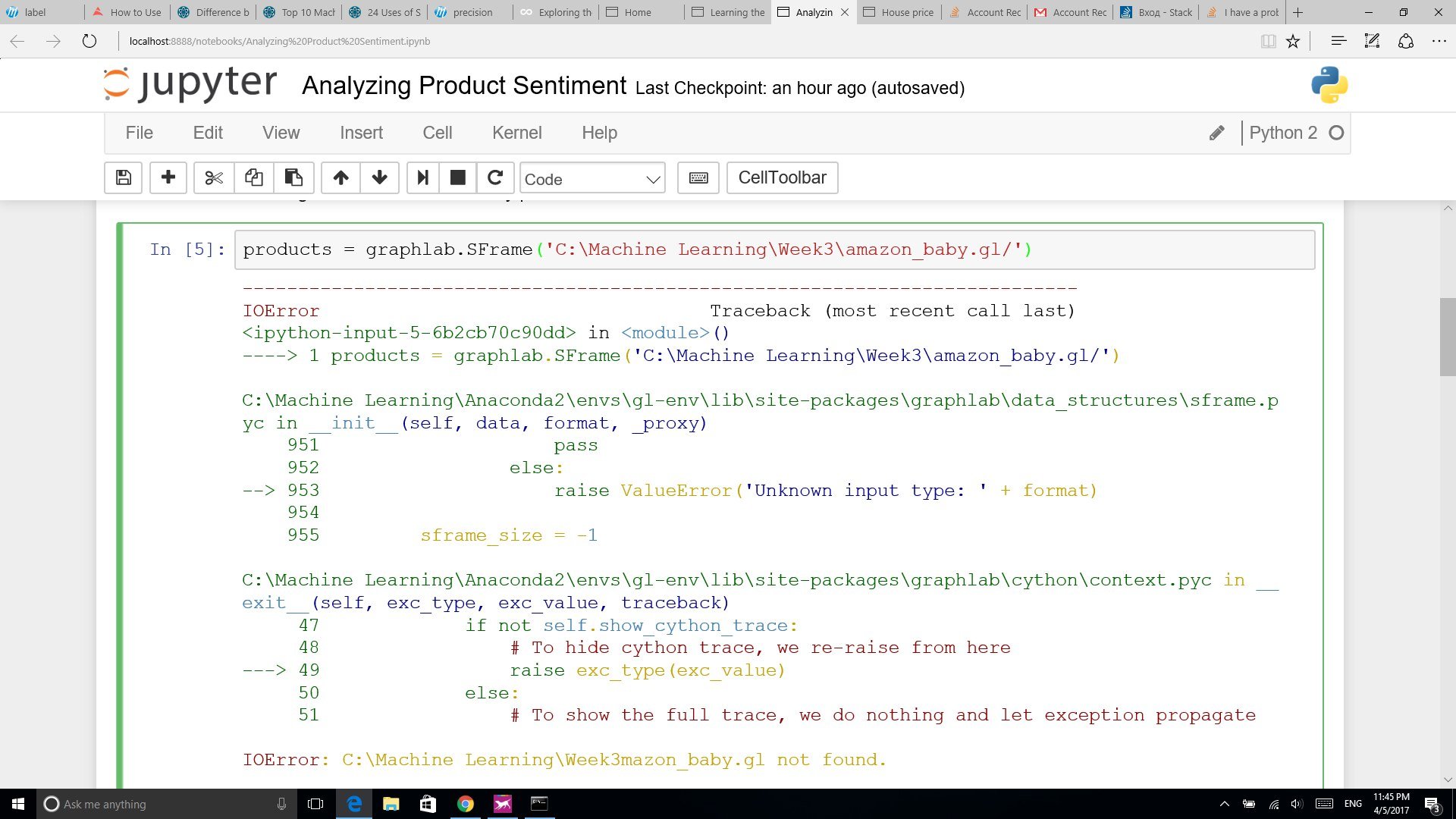Move selected cell up arrow
This screenshot has width=1456, height=819.
point(340,177)
